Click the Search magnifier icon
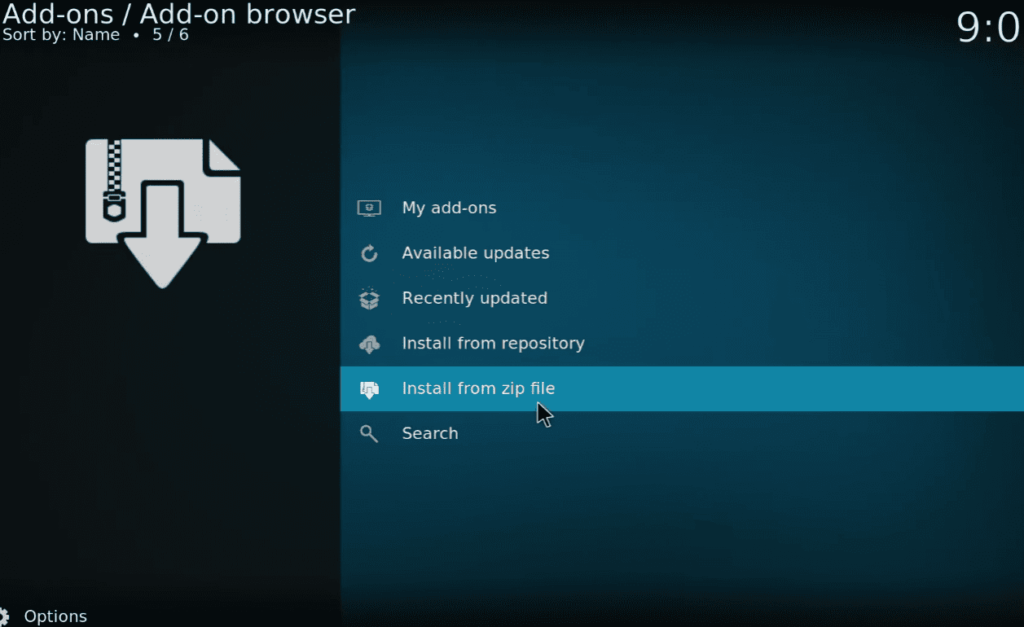The image size is (1024, 627). tap(369, 434)
